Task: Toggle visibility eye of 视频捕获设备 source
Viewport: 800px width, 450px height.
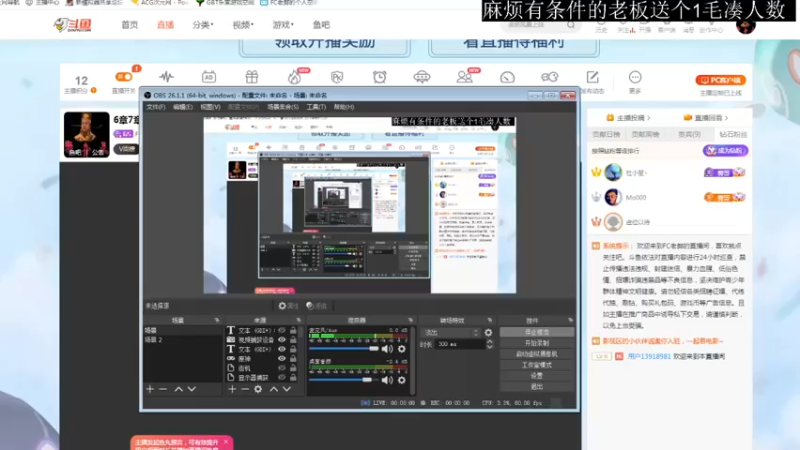Action: click(x=282, y=340)
